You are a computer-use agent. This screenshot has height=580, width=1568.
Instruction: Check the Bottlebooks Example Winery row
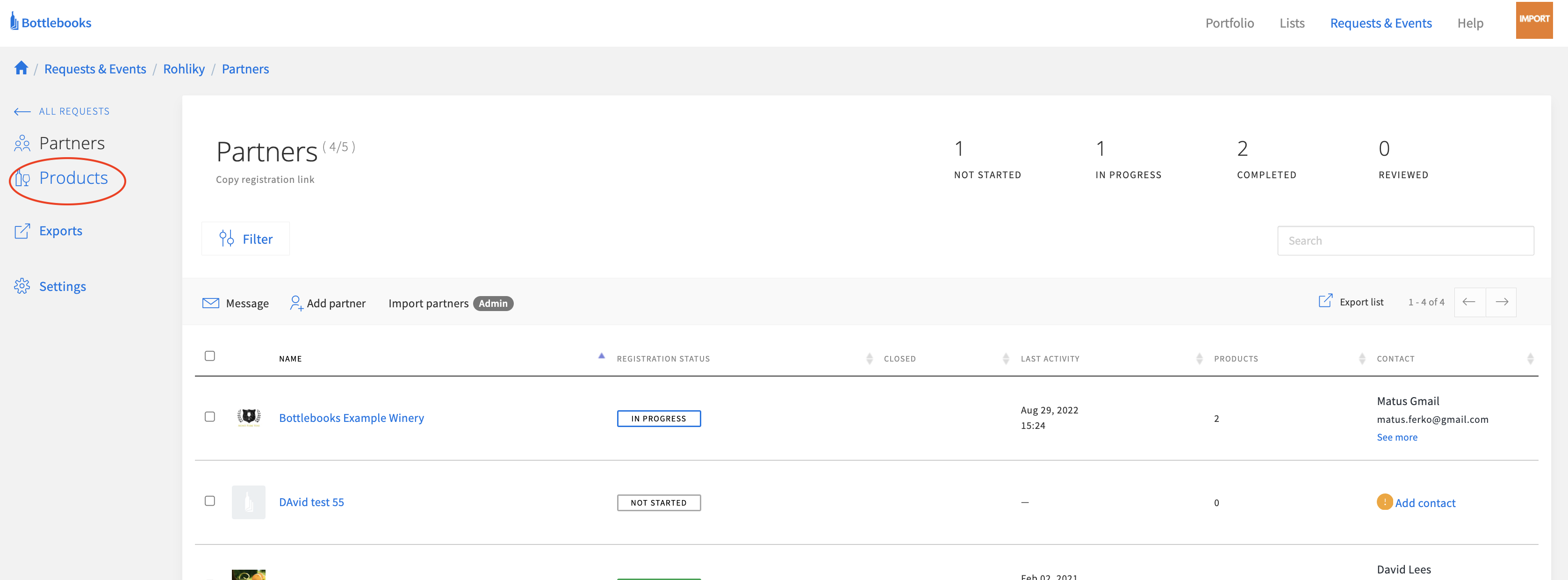[x=210, y=417]
